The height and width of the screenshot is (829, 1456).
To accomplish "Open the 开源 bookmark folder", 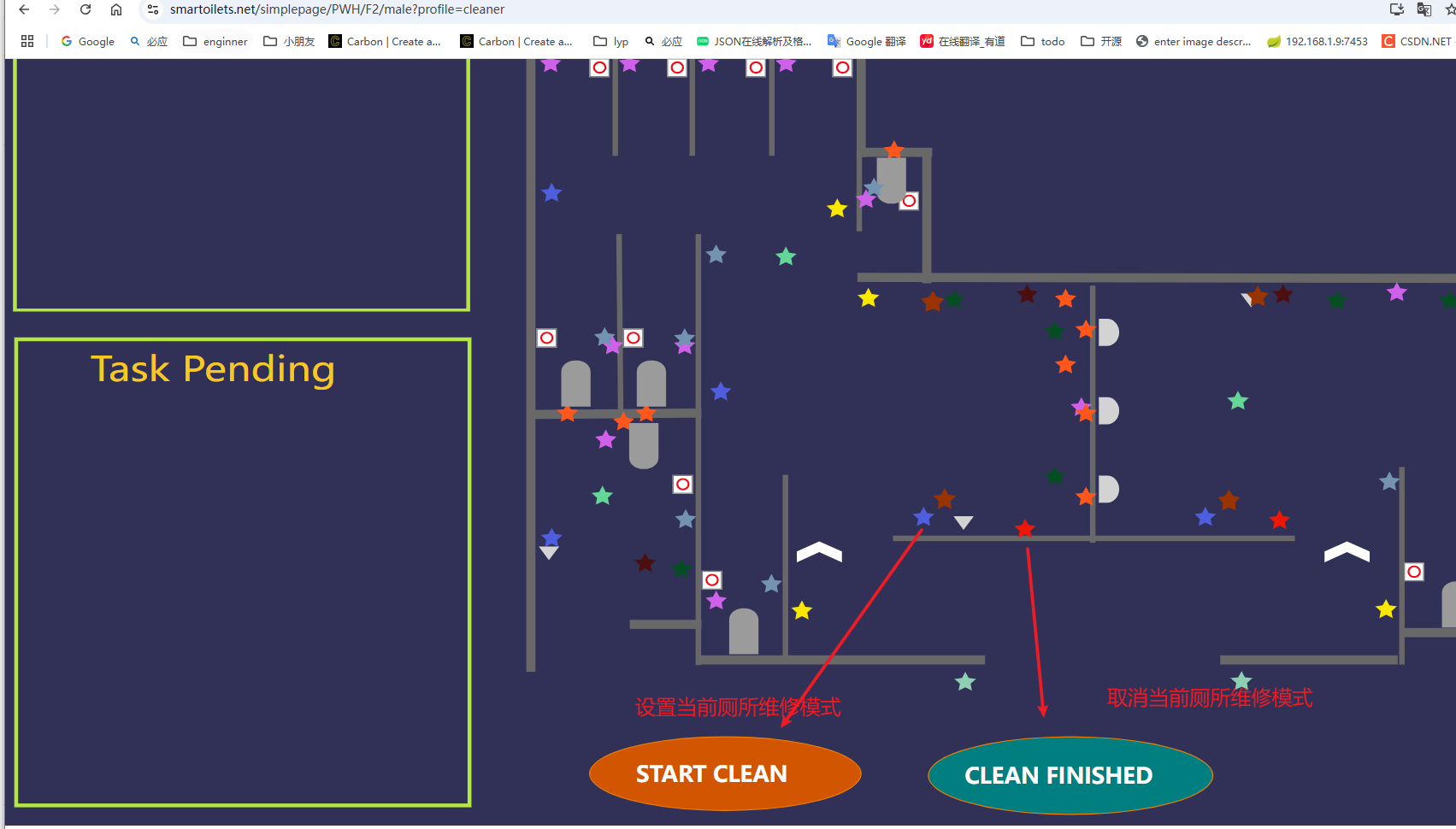I will pyautogui.click(x=1101, y=41).
